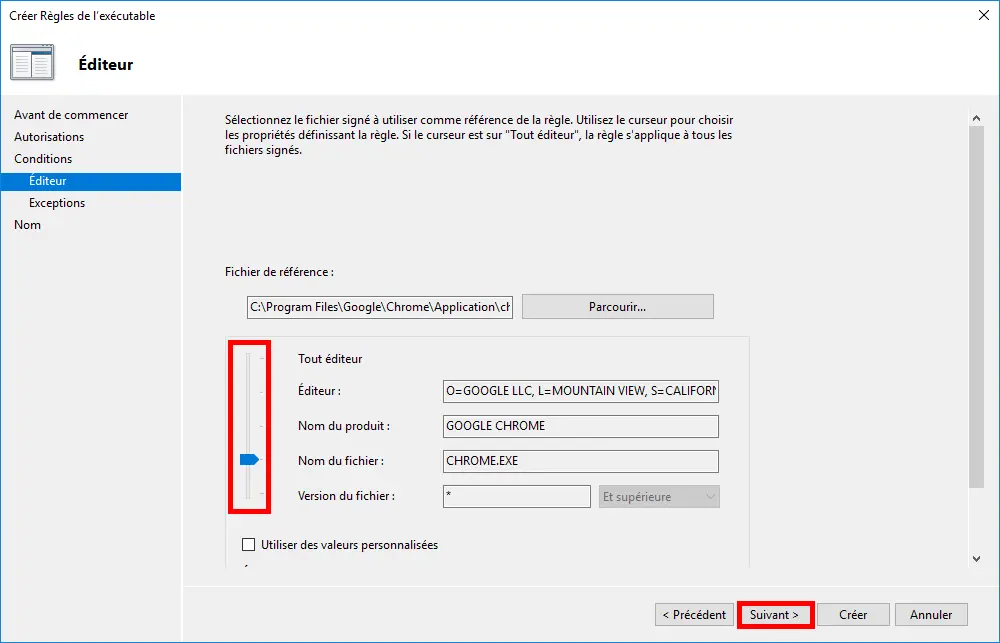1000x643 pixels.
Task: Click inside the 'Version du fichier' field
Action: 516,496
